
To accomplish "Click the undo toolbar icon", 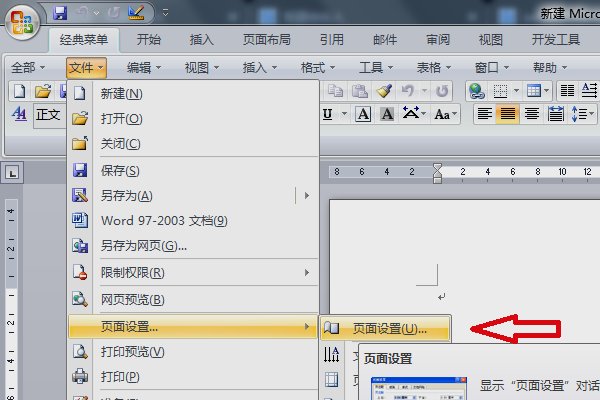I will click(408, 91).
